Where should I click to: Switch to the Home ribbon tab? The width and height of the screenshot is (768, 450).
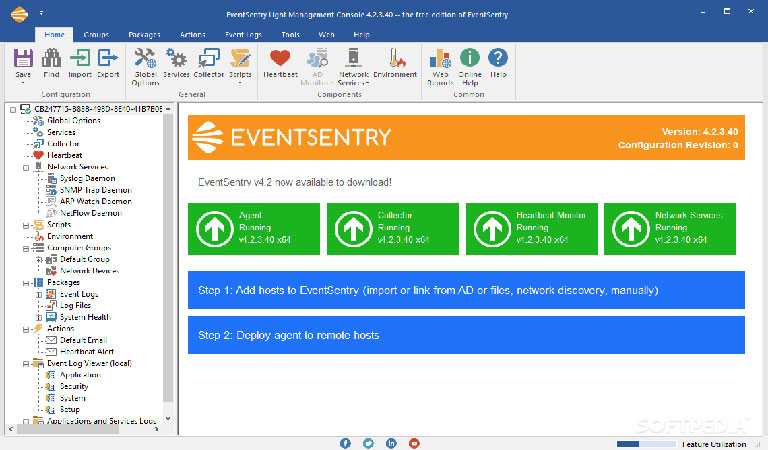coord(54,34)
